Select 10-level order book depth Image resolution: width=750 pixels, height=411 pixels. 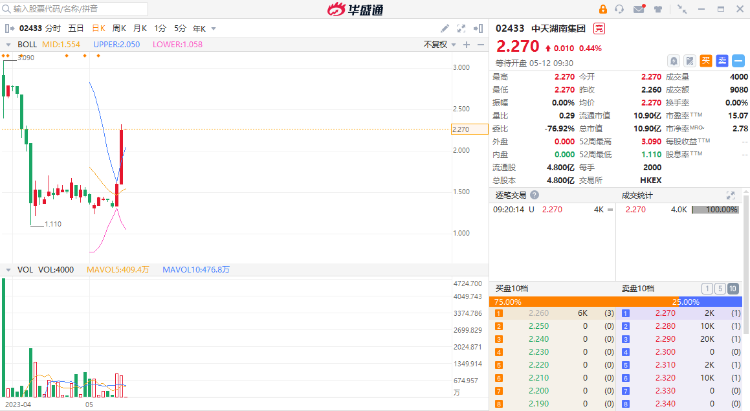pyautogui.click(x=732, y=289)
